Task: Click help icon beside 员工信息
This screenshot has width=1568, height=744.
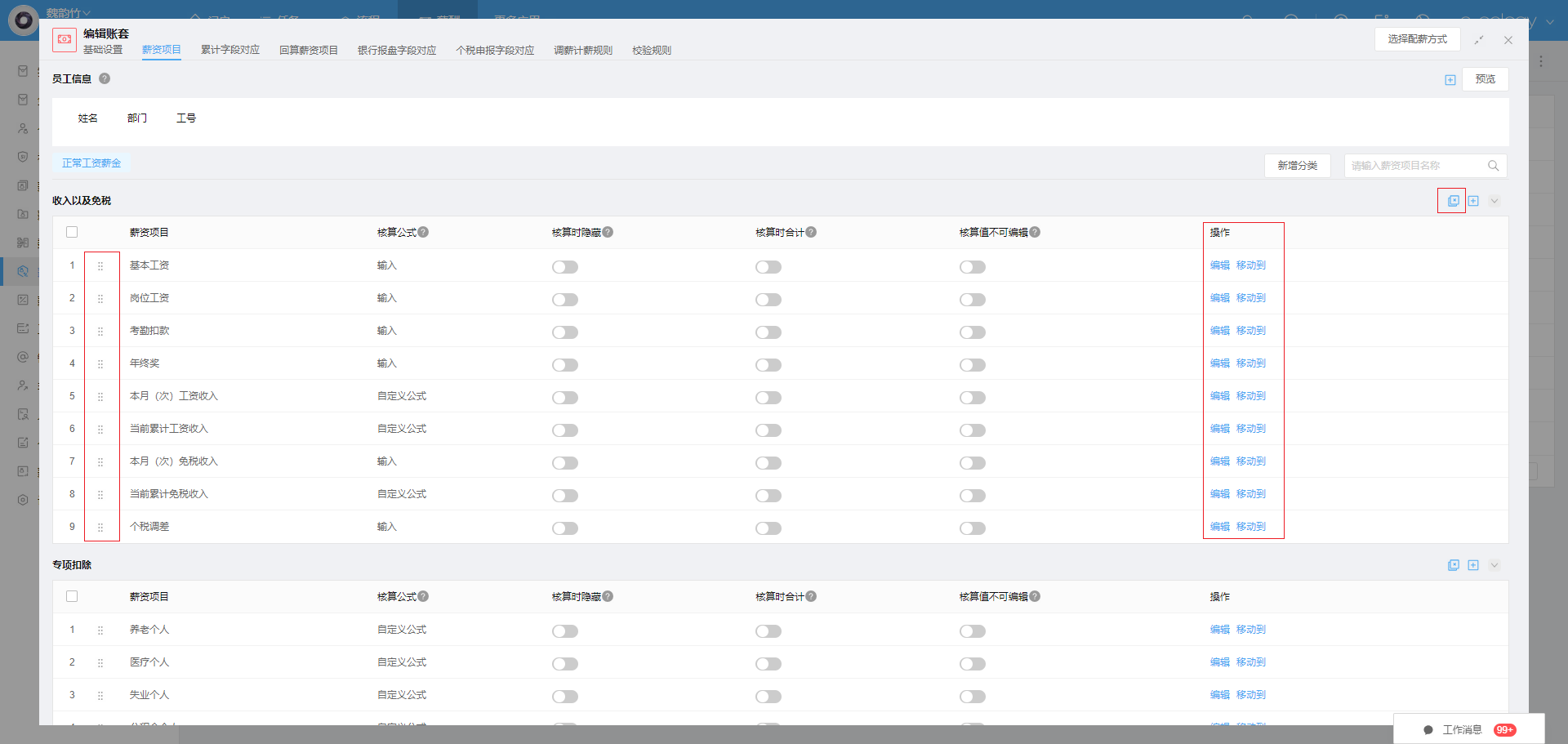Action: point(105,78)
